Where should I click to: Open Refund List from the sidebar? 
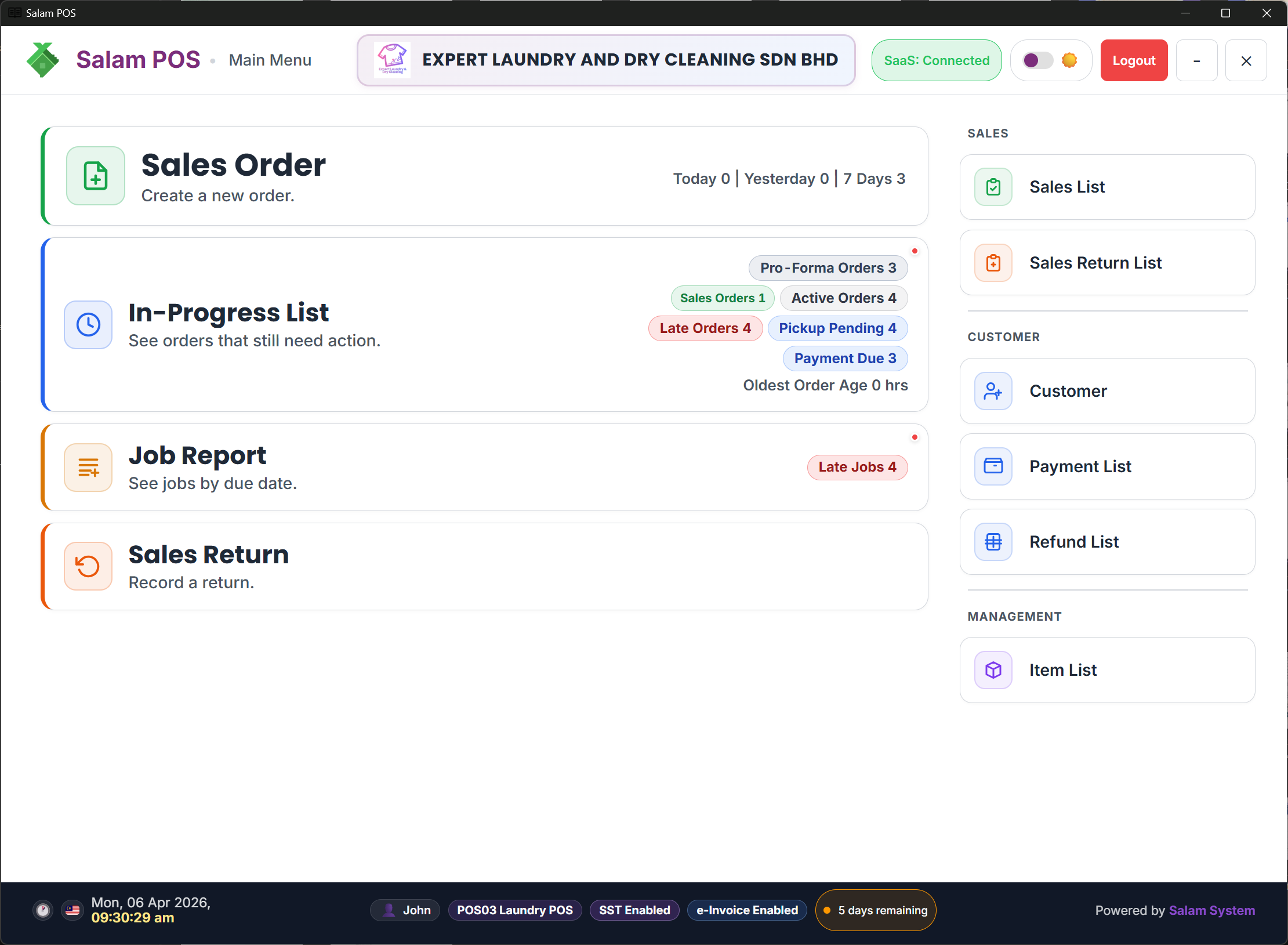click(1107, 542)
